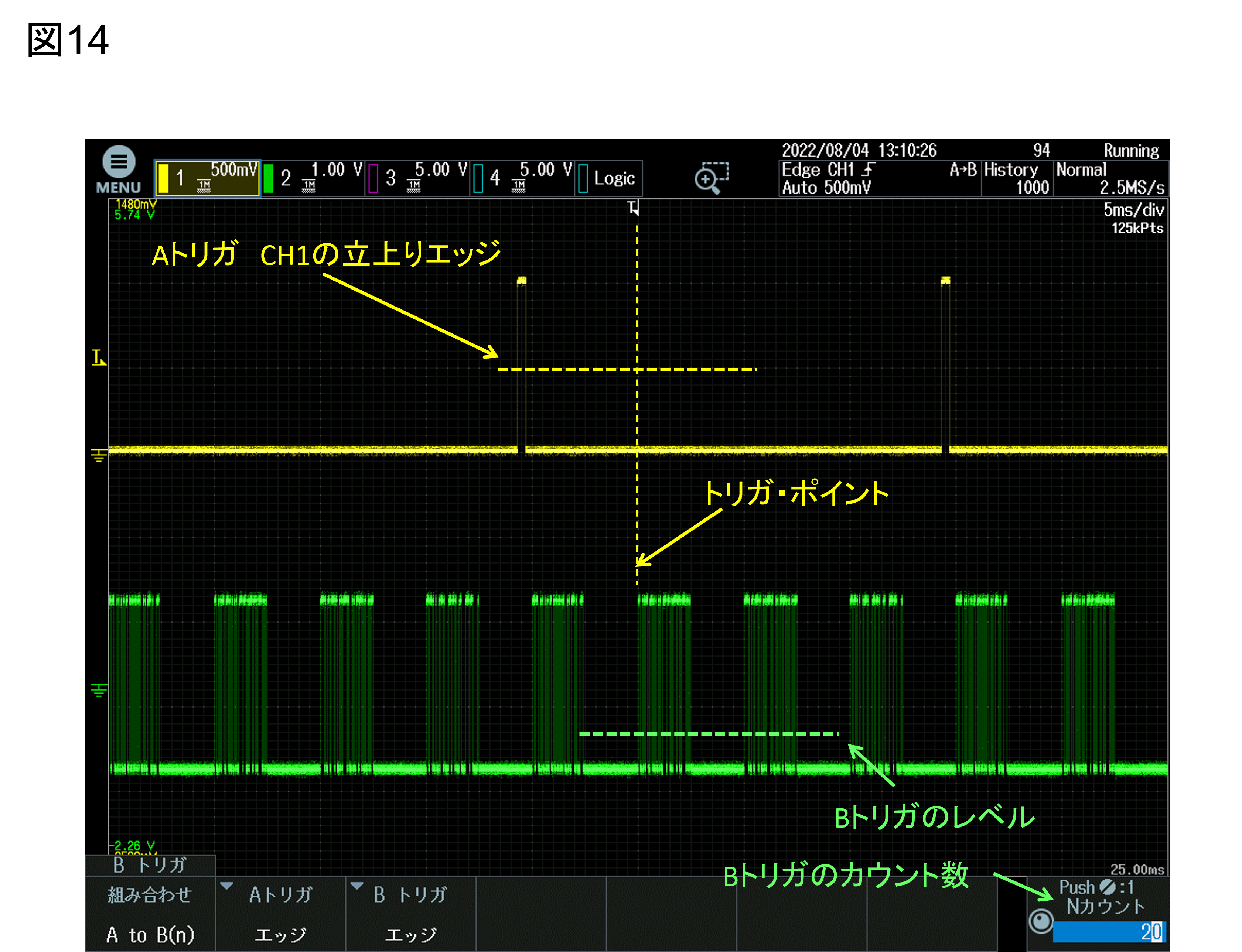The height and width of the screenshot is (952, 1242).
Task: Click the 5ms/div time scale
Action: click(x=1134, y=210)
